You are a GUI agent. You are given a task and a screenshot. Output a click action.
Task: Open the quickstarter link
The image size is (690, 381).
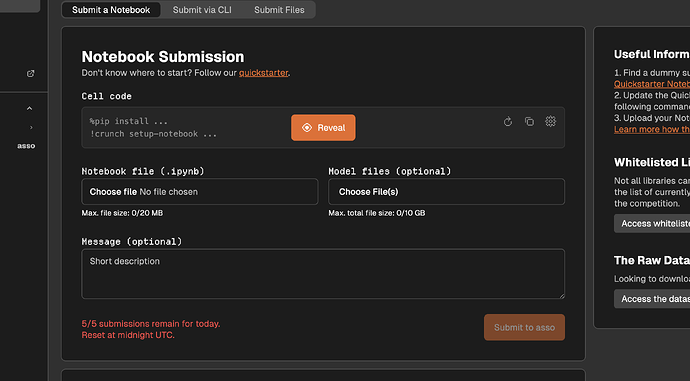[x=264, y=73]
